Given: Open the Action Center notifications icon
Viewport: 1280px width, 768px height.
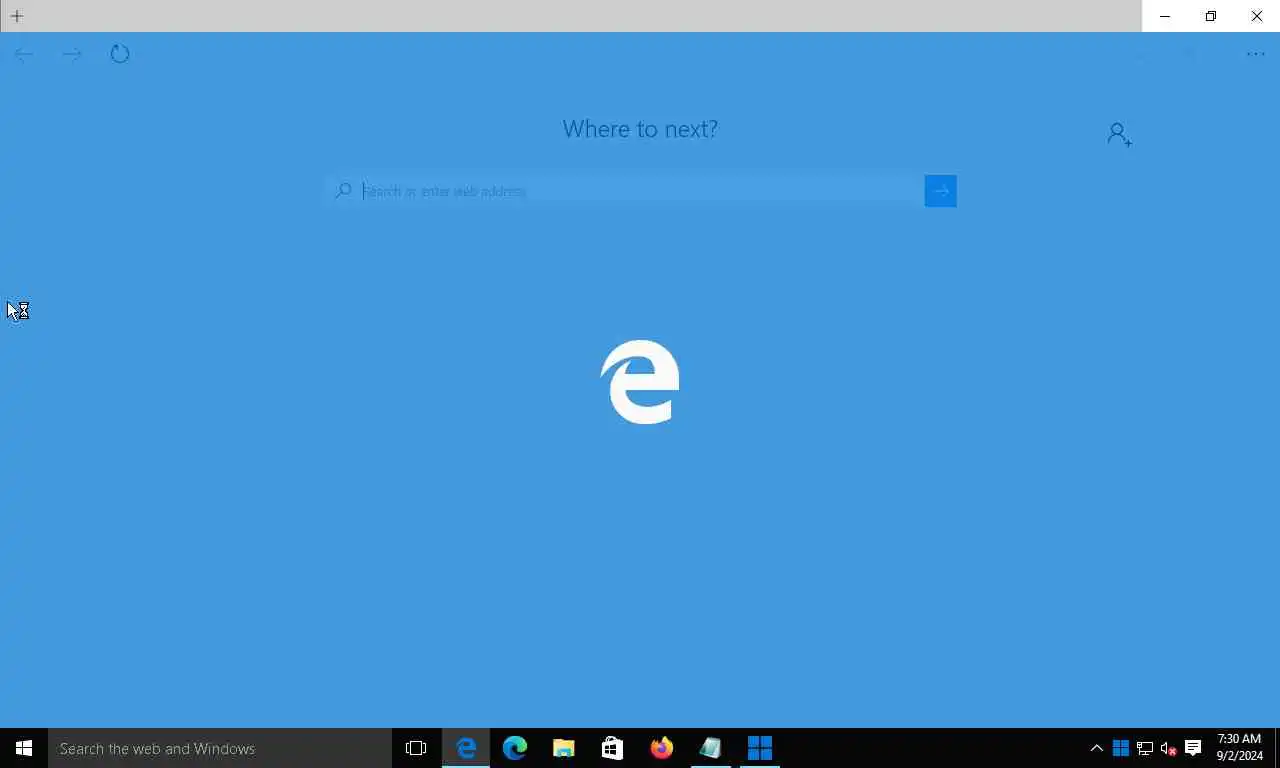Looking at the screenshot, I should pyautogui.click(x=1192, y=748).
